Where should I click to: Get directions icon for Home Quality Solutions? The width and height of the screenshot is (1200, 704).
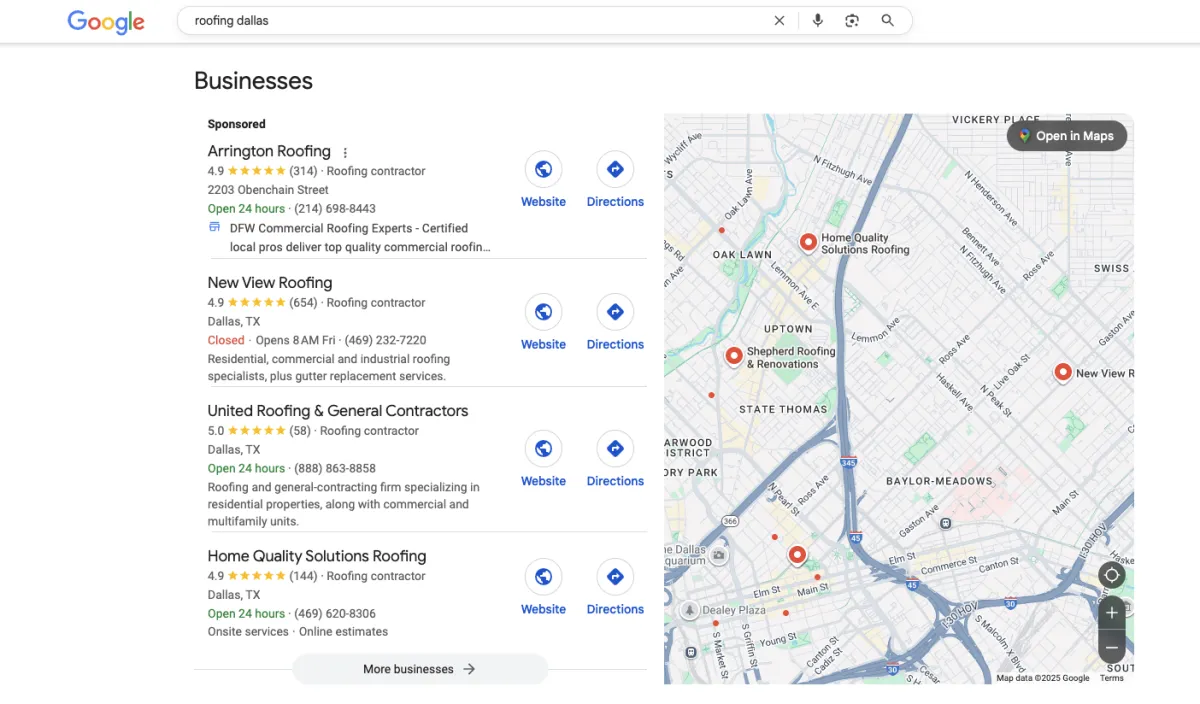(x=615, y=577)
